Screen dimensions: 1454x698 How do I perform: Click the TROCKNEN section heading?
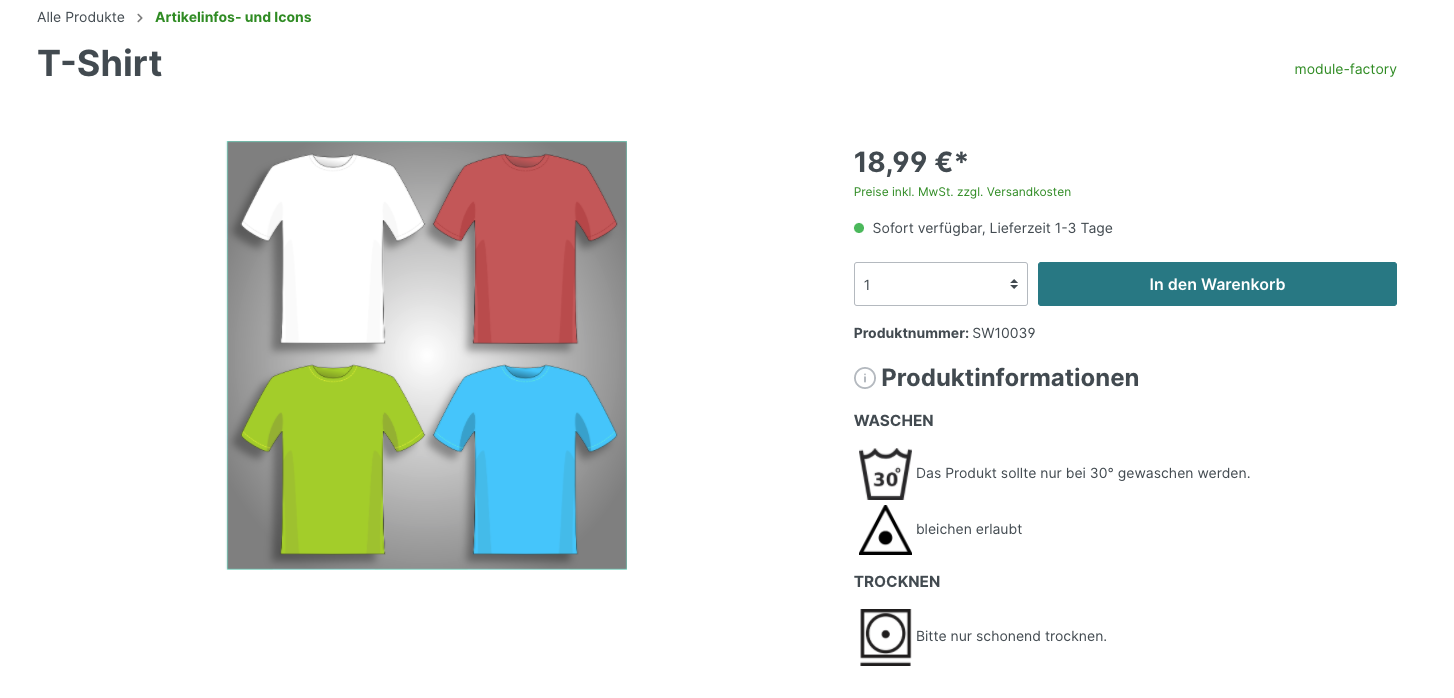click(897, 582)
